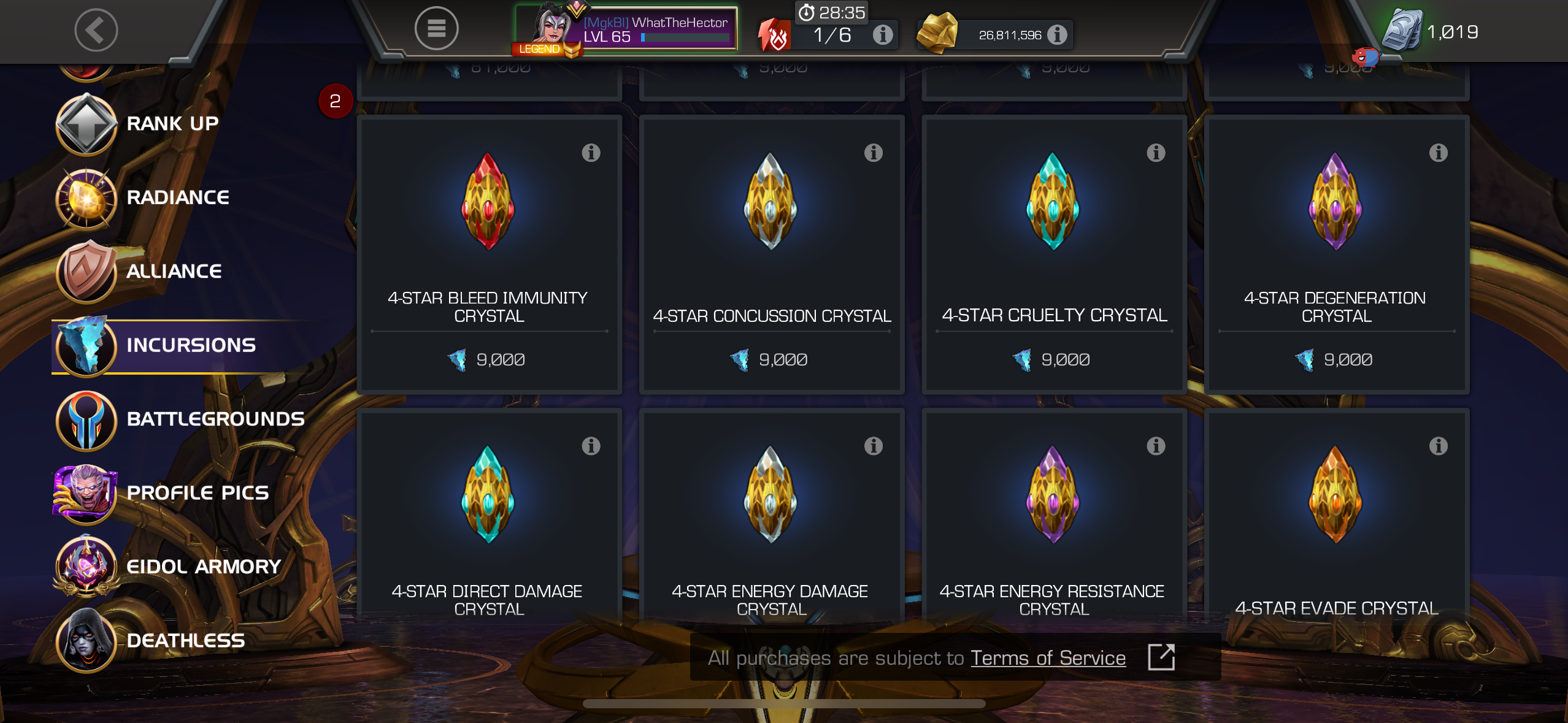Open the WhatTheHector player profile banner

(626, 28)
